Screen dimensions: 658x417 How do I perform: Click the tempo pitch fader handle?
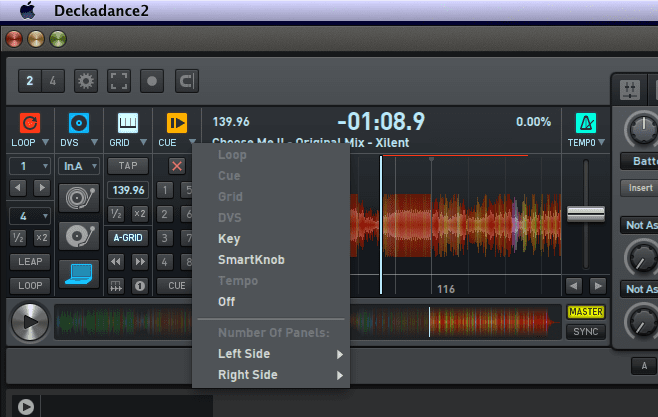[x=585, y=214]
